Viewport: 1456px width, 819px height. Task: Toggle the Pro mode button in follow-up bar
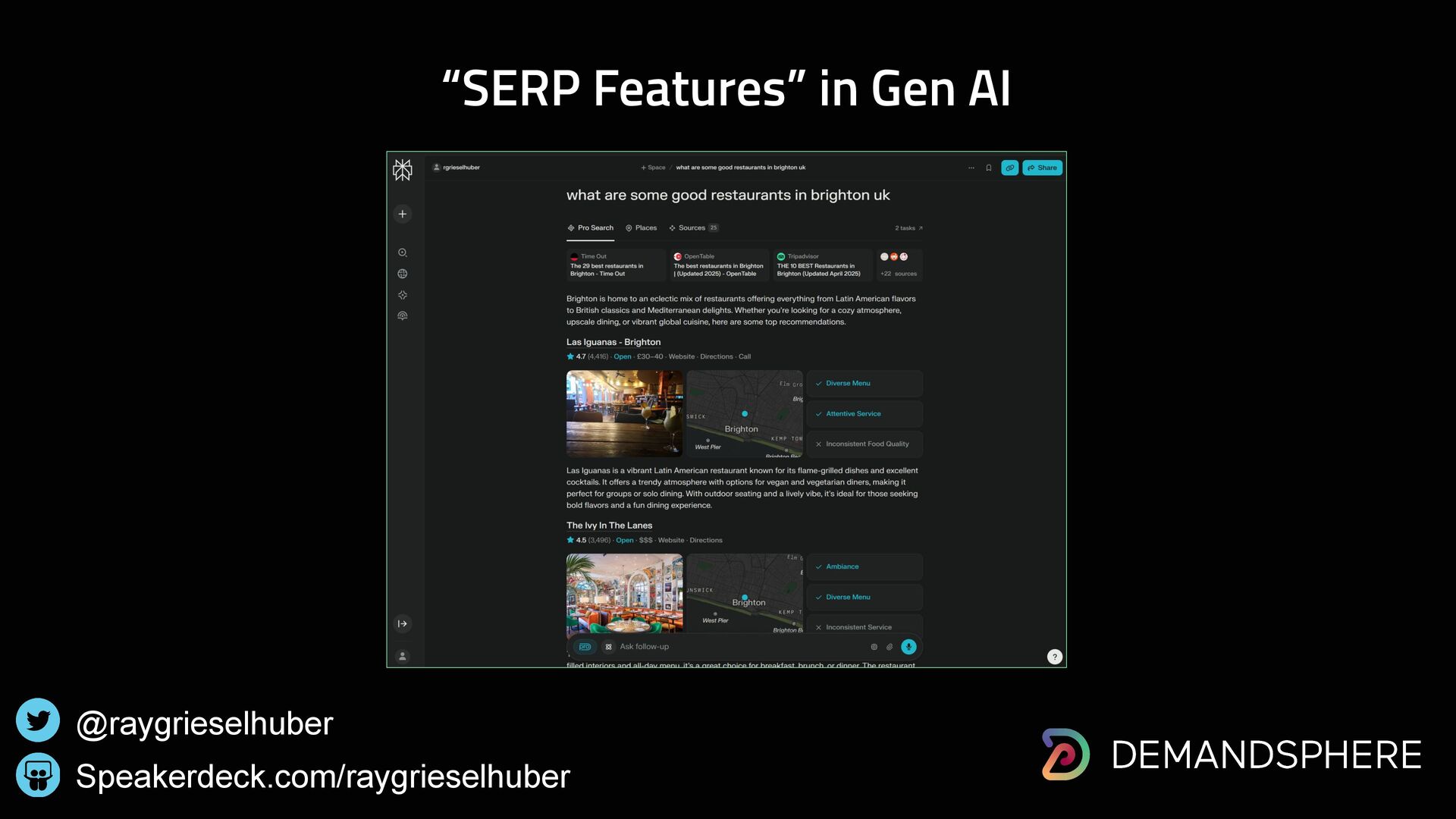(x=585, y=647)
